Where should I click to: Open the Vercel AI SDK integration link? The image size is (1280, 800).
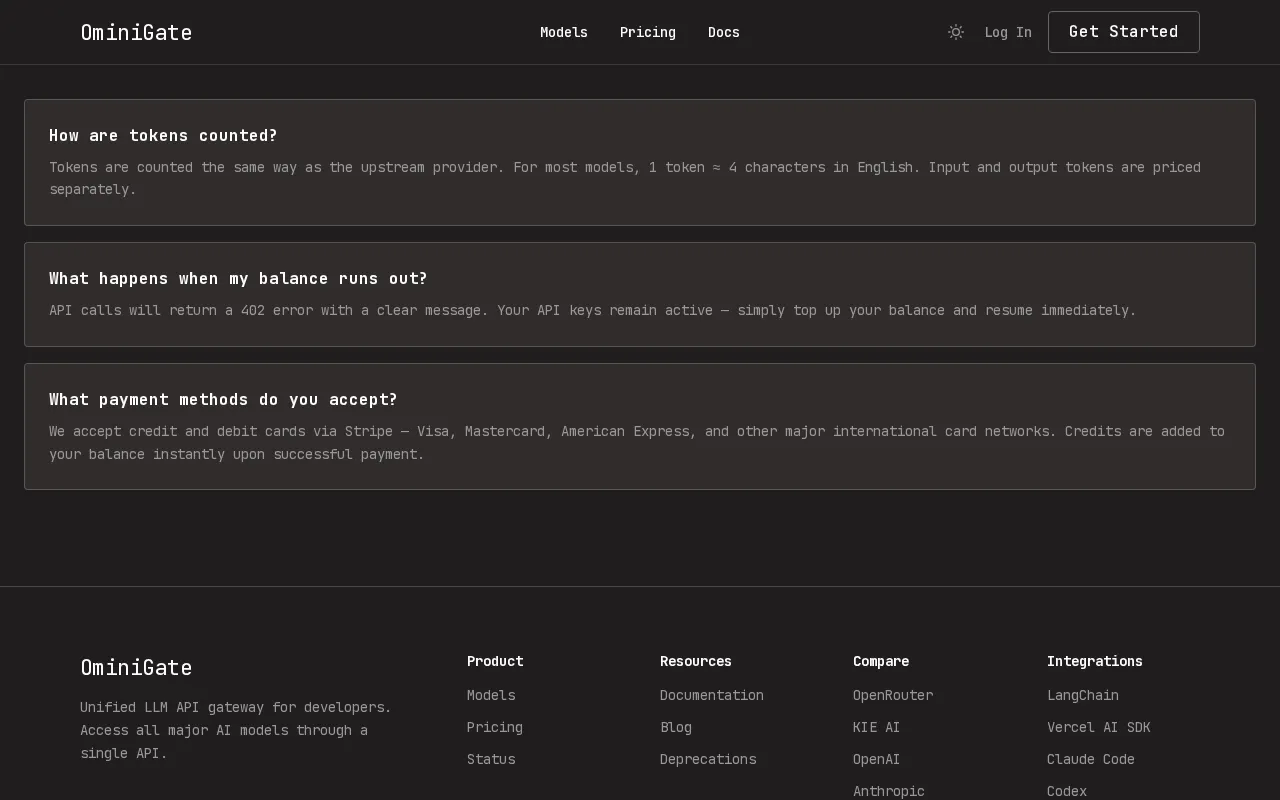[1099, 727]
